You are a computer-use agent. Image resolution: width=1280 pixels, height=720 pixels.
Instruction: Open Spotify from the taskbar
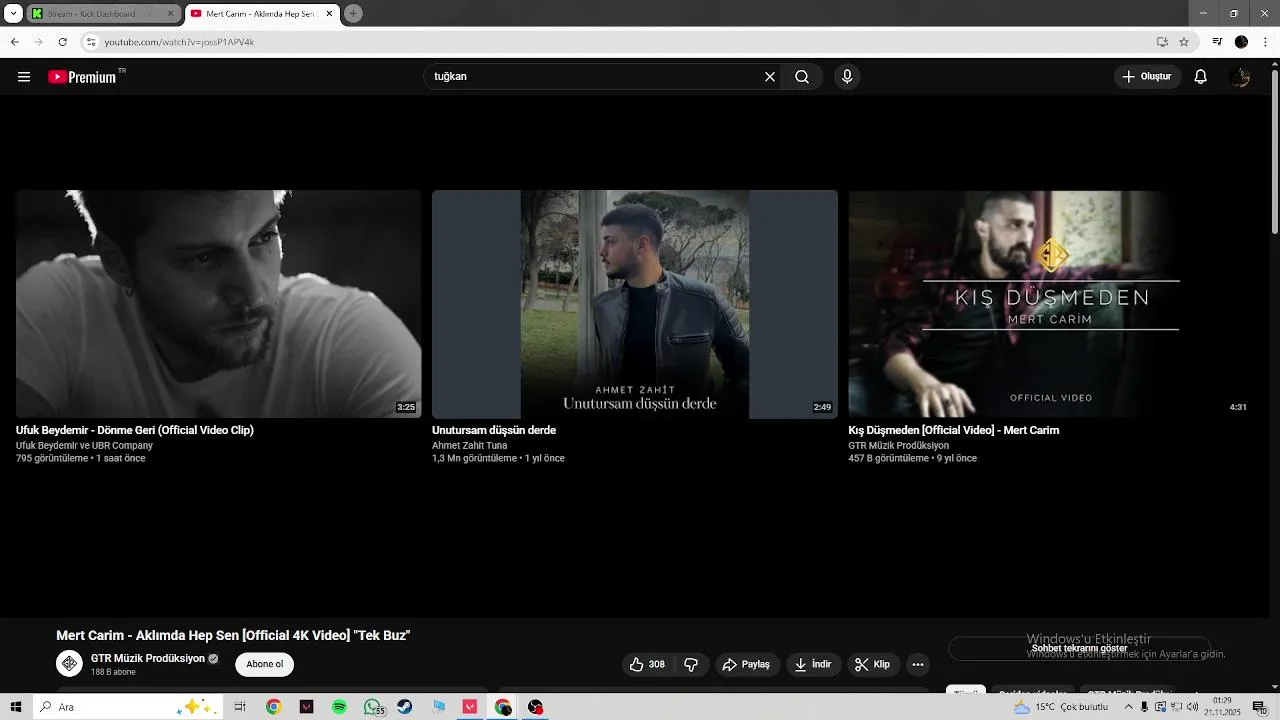click(339, 707)
